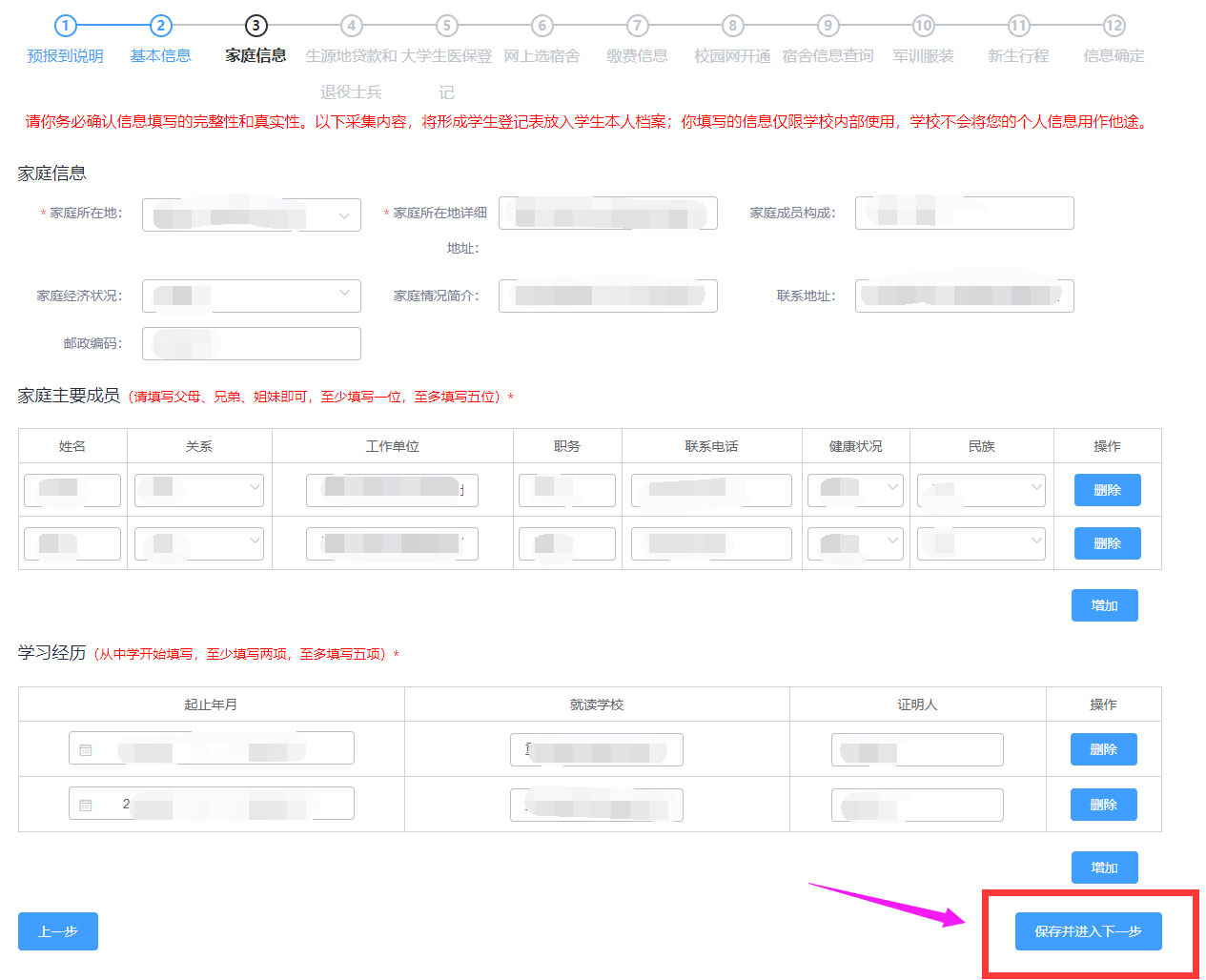The width and height of the screenshot is (1206, 980).
Task: Click the 上一步 button
Action: click(58, 931)
